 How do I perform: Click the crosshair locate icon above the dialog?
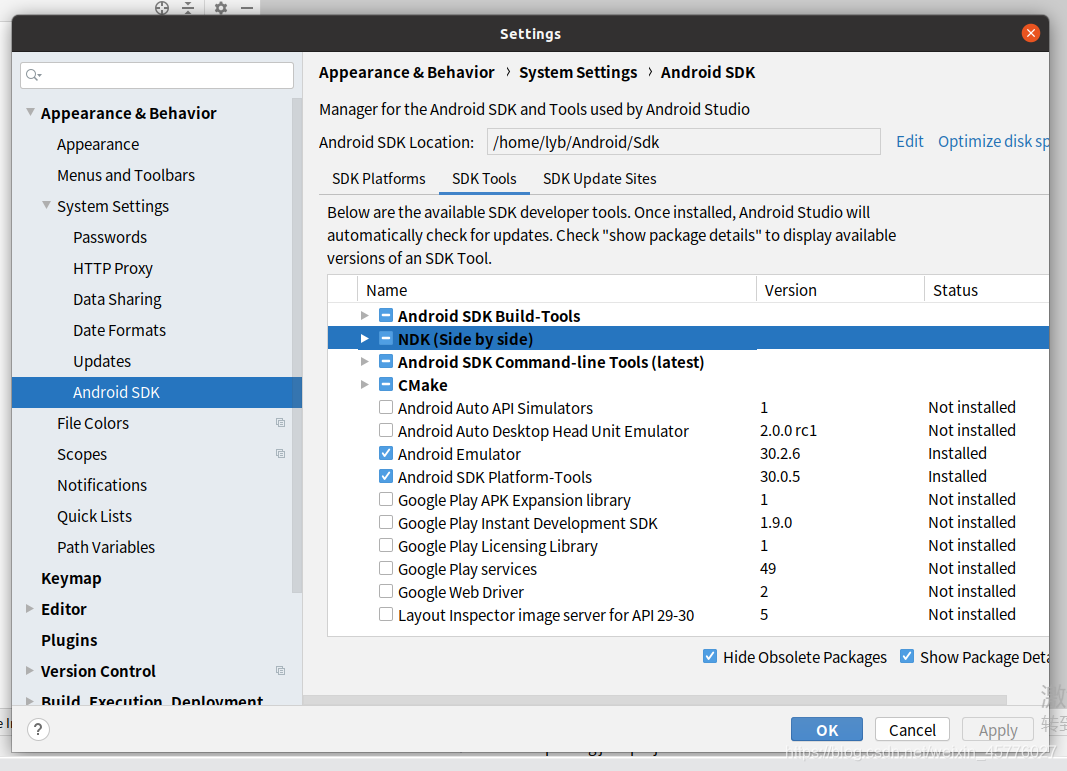pos(162,7)
